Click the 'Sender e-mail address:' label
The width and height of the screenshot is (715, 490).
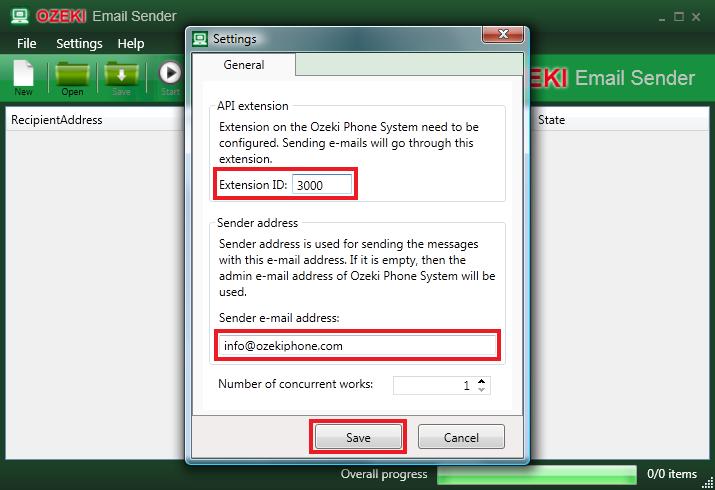click(279, 318)
